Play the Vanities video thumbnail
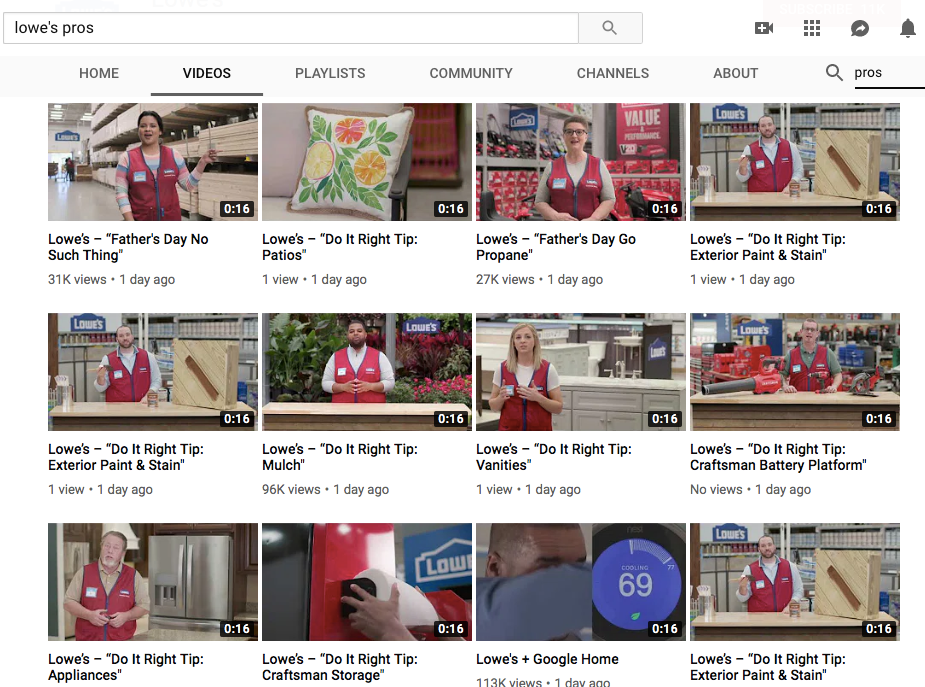Image resolution: width=925 pixels, height=687 pixels. coord(581,372)
